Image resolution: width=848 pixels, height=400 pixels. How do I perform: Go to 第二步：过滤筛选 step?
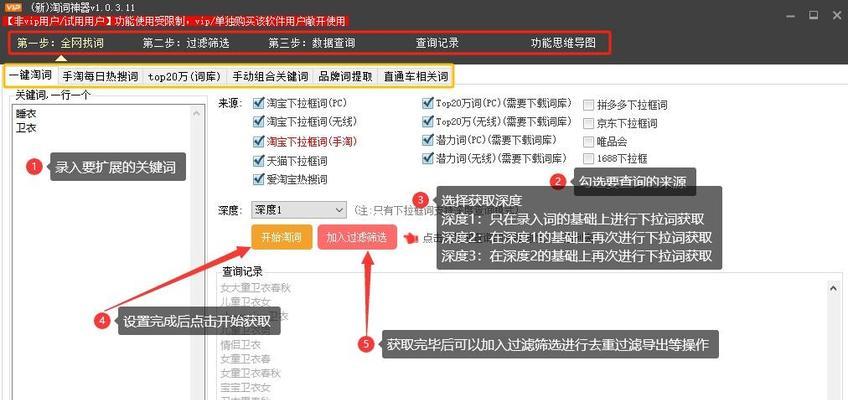click(186, 43)
